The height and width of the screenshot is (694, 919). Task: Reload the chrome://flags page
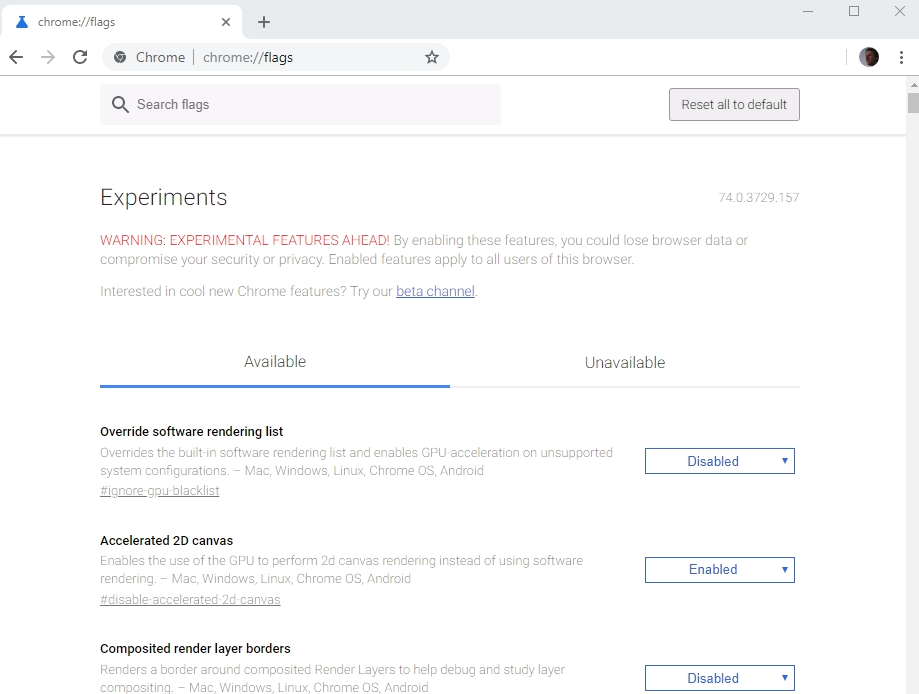pyautogui.click(x=80, y=57)
